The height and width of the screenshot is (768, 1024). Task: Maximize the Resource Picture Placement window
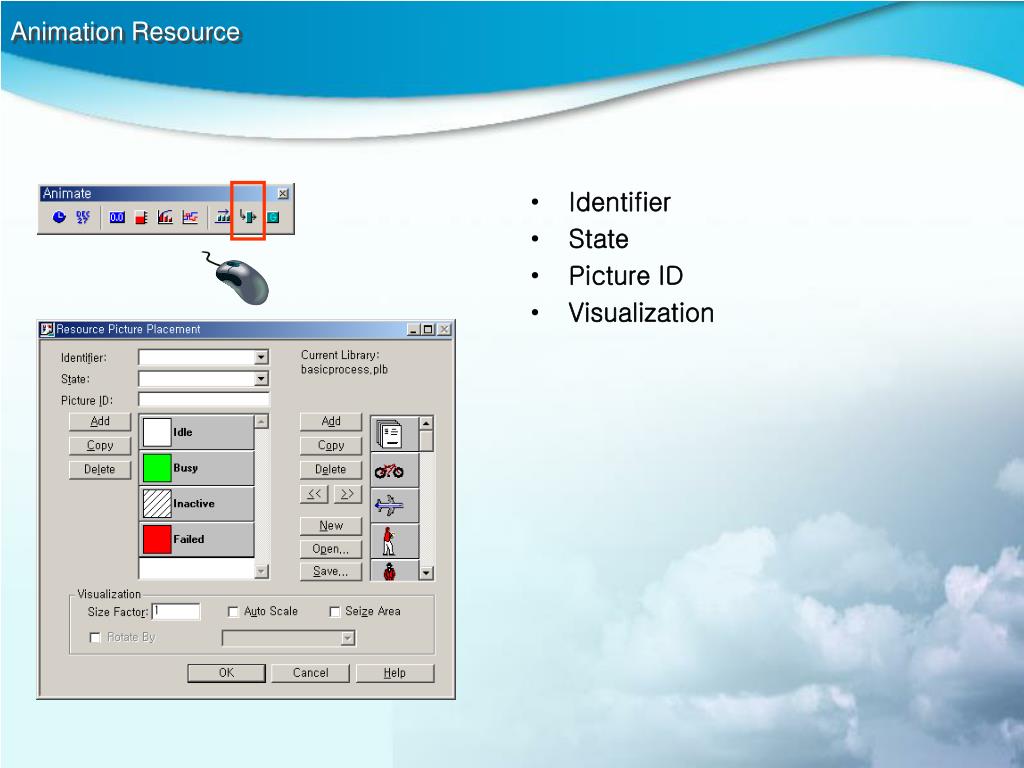428,330
